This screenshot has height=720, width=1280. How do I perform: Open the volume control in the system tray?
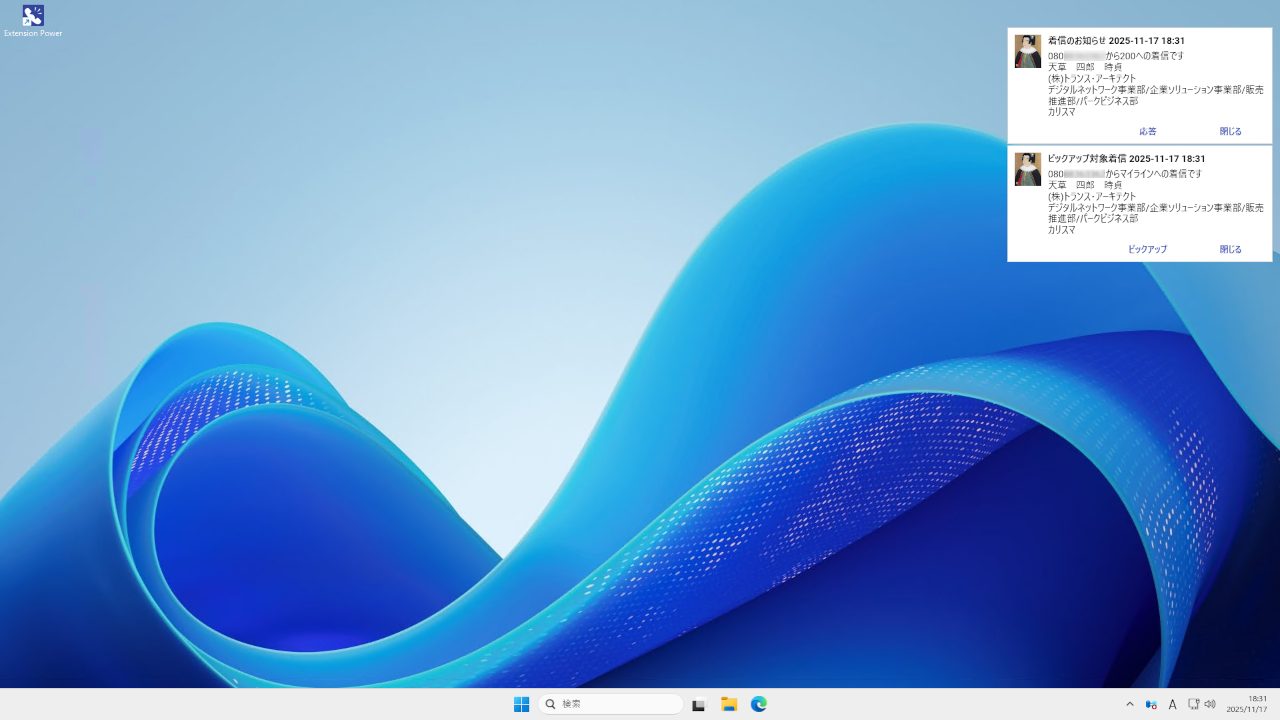(1210, 703)
